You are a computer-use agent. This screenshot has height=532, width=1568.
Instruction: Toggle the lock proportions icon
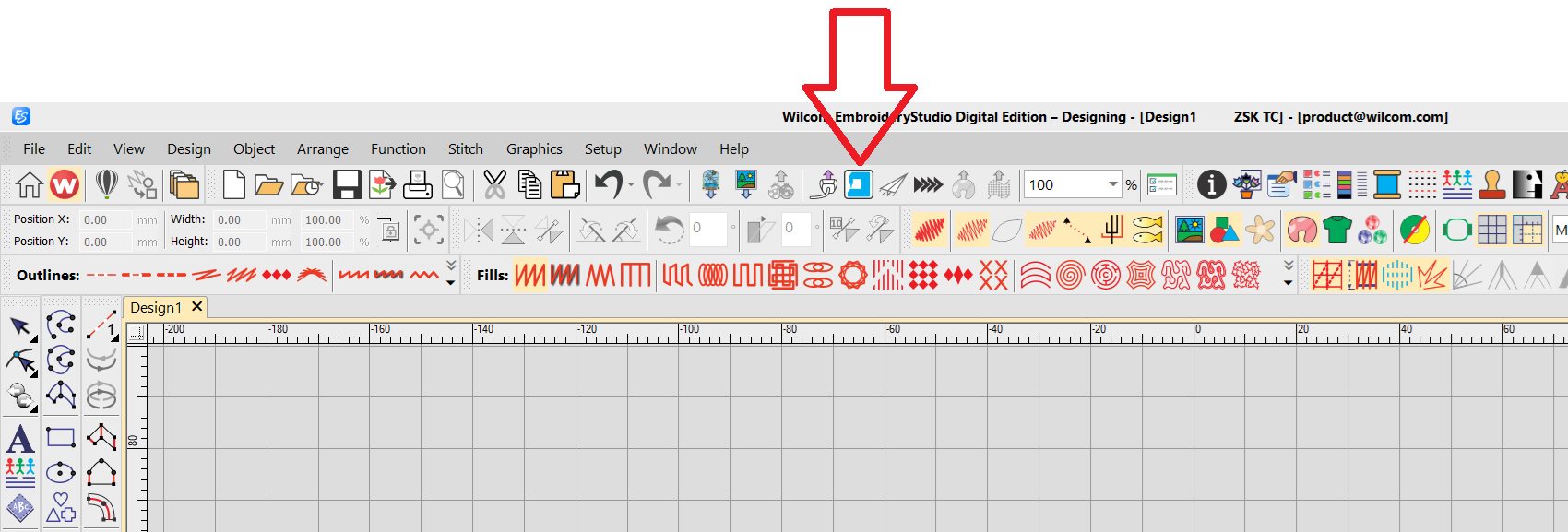pos(389,231)
